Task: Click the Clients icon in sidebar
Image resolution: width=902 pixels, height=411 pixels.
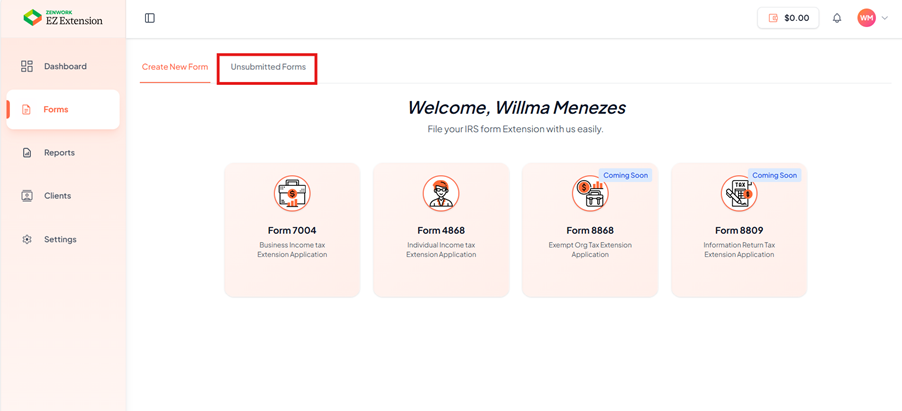Action: pyautogui.click(x=27, y=196)
